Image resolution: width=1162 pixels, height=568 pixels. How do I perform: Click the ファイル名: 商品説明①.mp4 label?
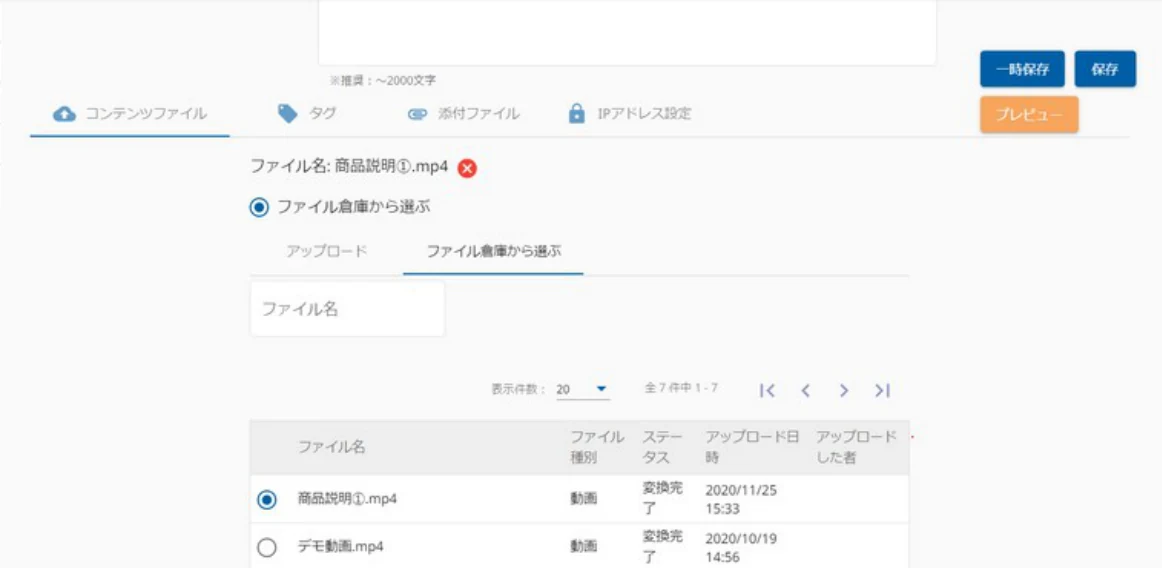[350, 167]
